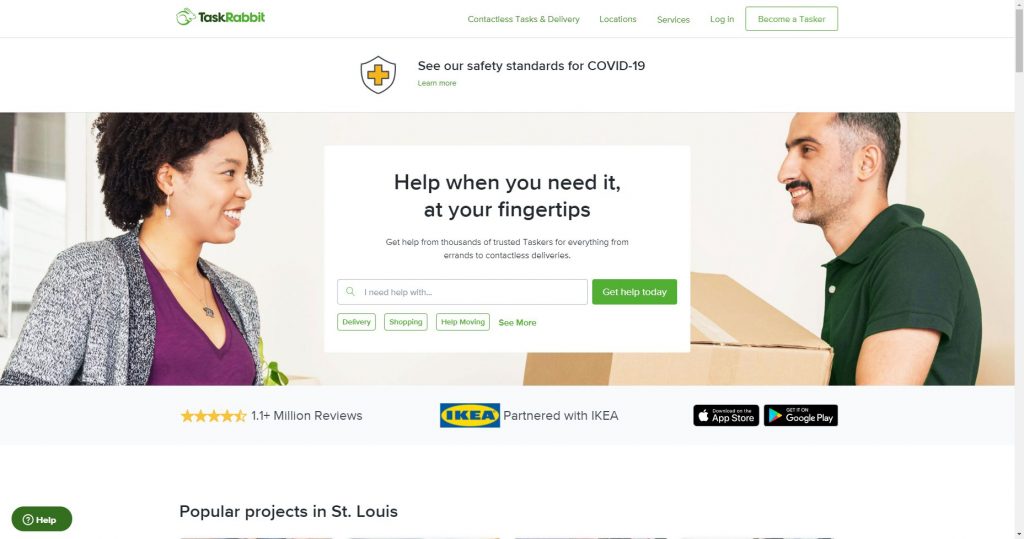Focus the 'I need help with...' field
Image resolution: width=1024 pixels, height=539 pixels.
tap(462, 292)
